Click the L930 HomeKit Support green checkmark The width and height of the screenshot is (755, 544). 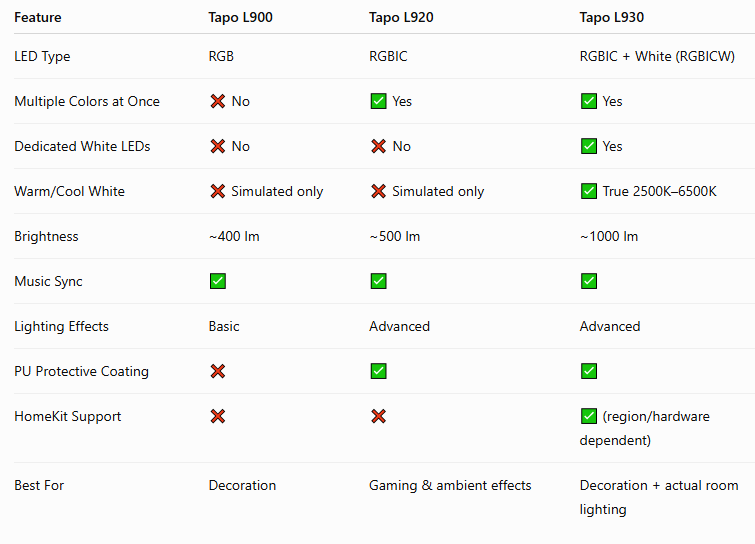[589, 416]
